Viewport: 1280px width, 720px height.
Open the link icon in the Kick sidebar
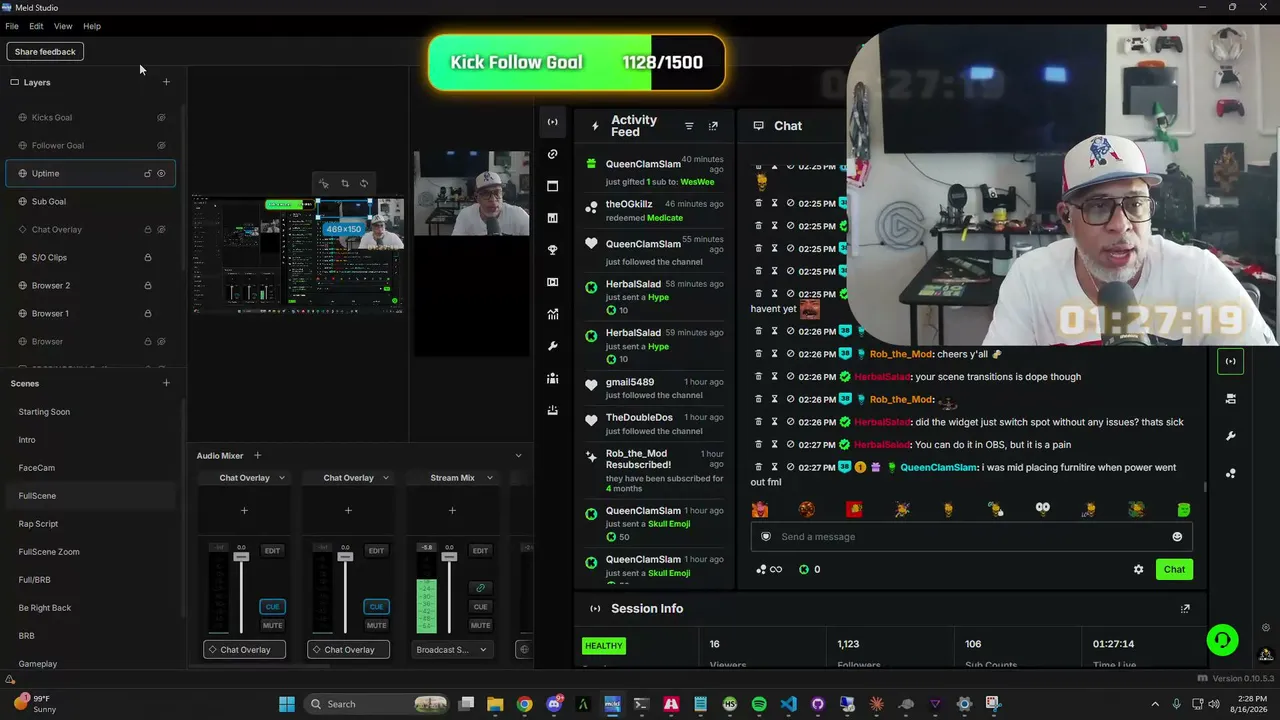click(x=553, y=154)
